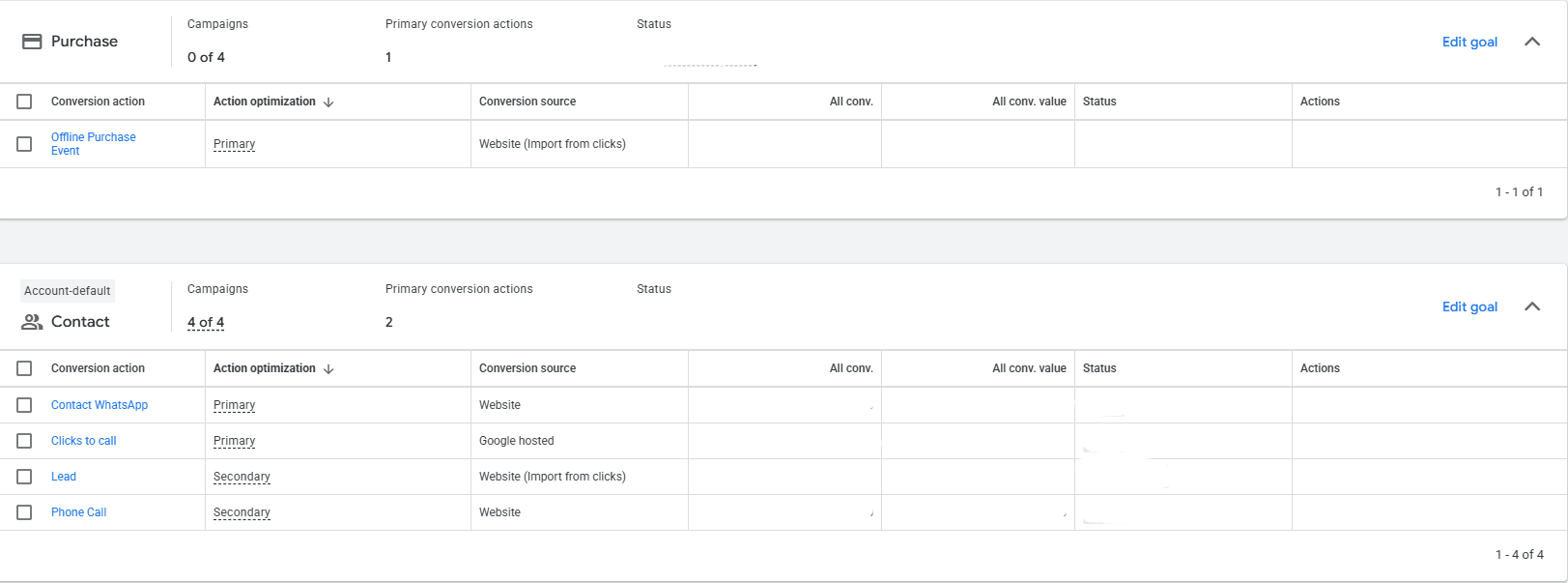Click Contact table All conv. value header
Viewport: 1568px width, 583px height.
tap(1029, 368)
